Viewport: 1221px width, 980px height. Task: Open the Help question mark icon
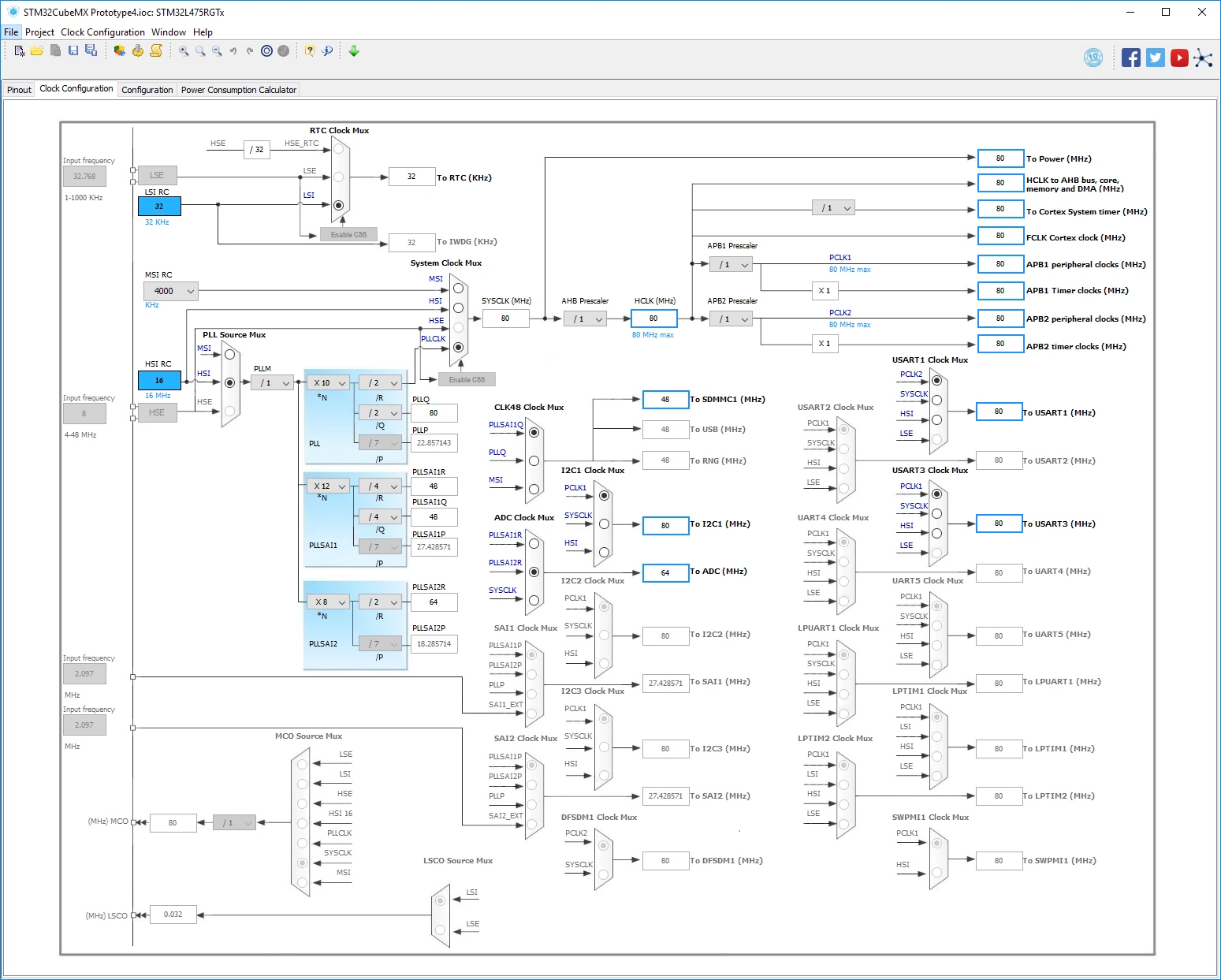tap(310, 50)
